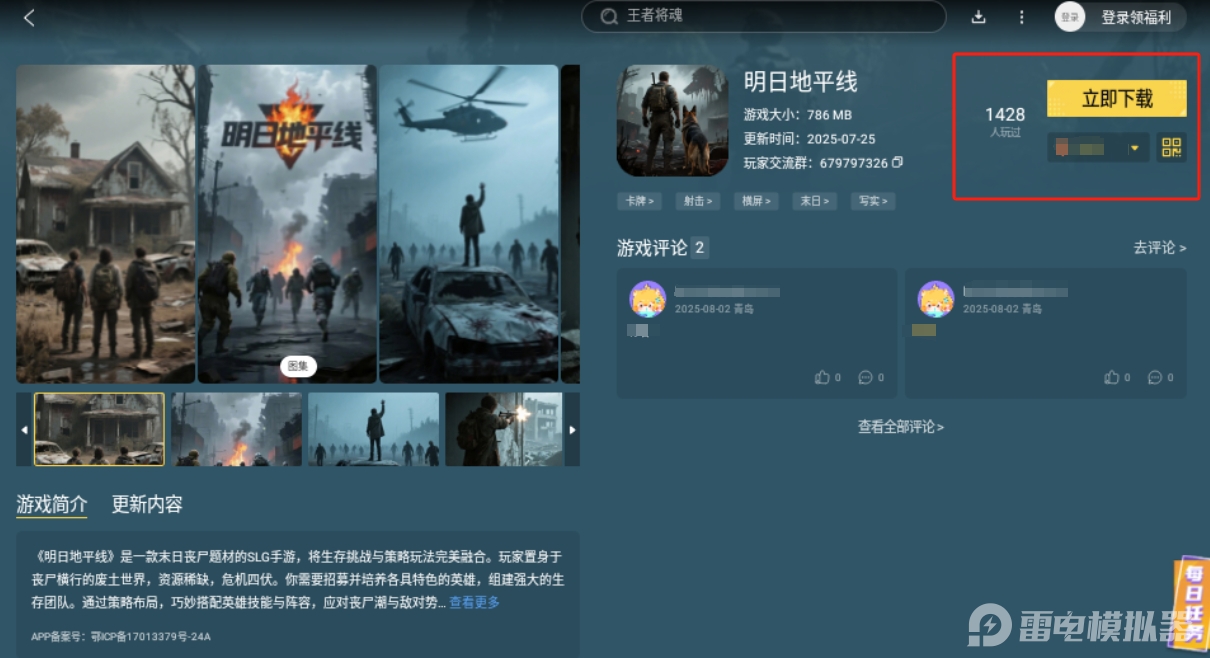1210x658 pixels.
Task: Open the first reviewer's avatar
Action: (x=648, y=299)
